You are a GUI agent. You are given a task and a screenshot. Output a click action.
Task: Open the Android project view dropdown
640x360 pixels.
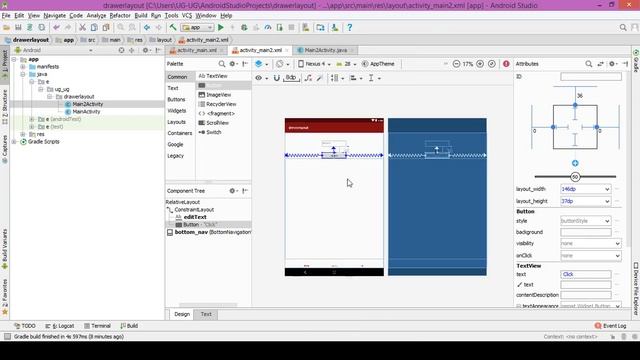53,50
